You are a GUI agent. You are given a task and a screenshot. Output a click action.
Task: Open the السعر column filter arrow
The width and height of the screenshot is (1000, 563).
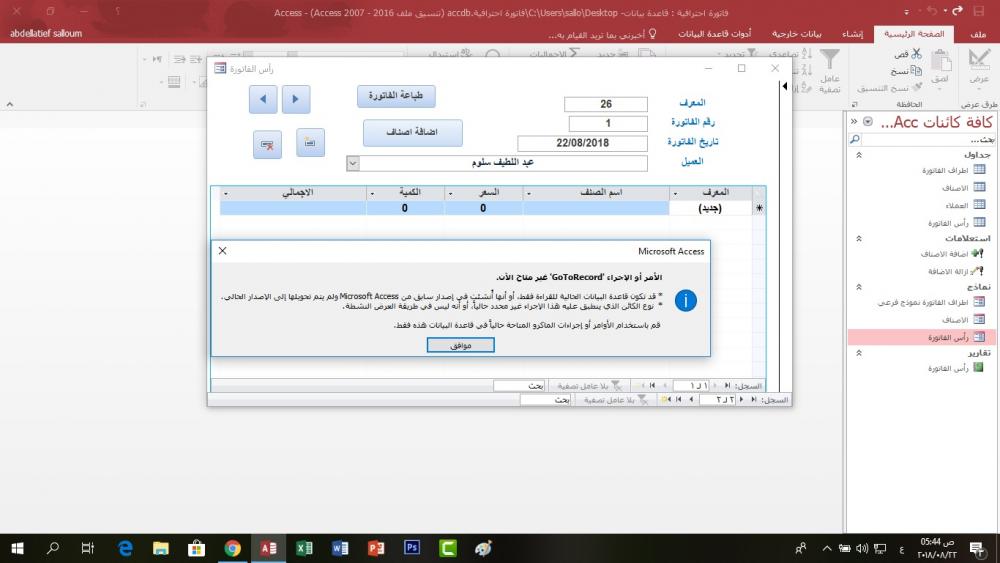pyautogui.click(x=450, y=193)
